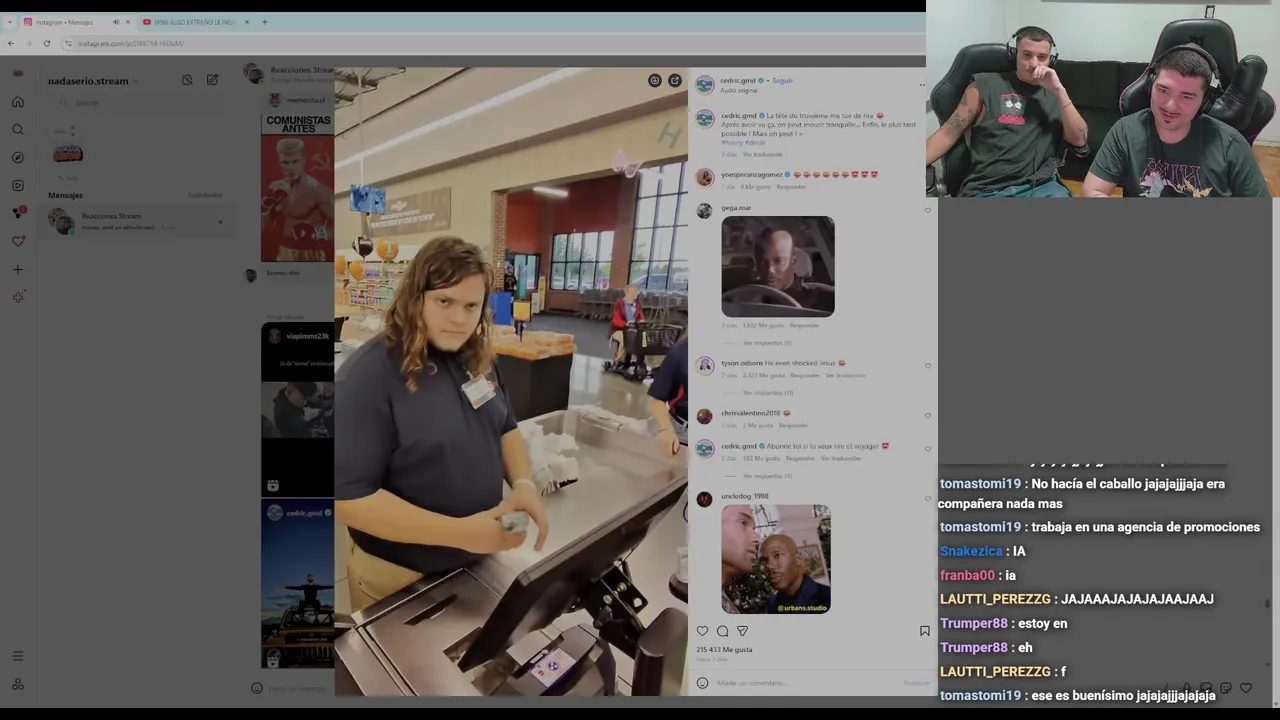Mute the Instagram tab audio icon
The width and height of the screenshot is (1280, 720).
click(x=115, y=22)
